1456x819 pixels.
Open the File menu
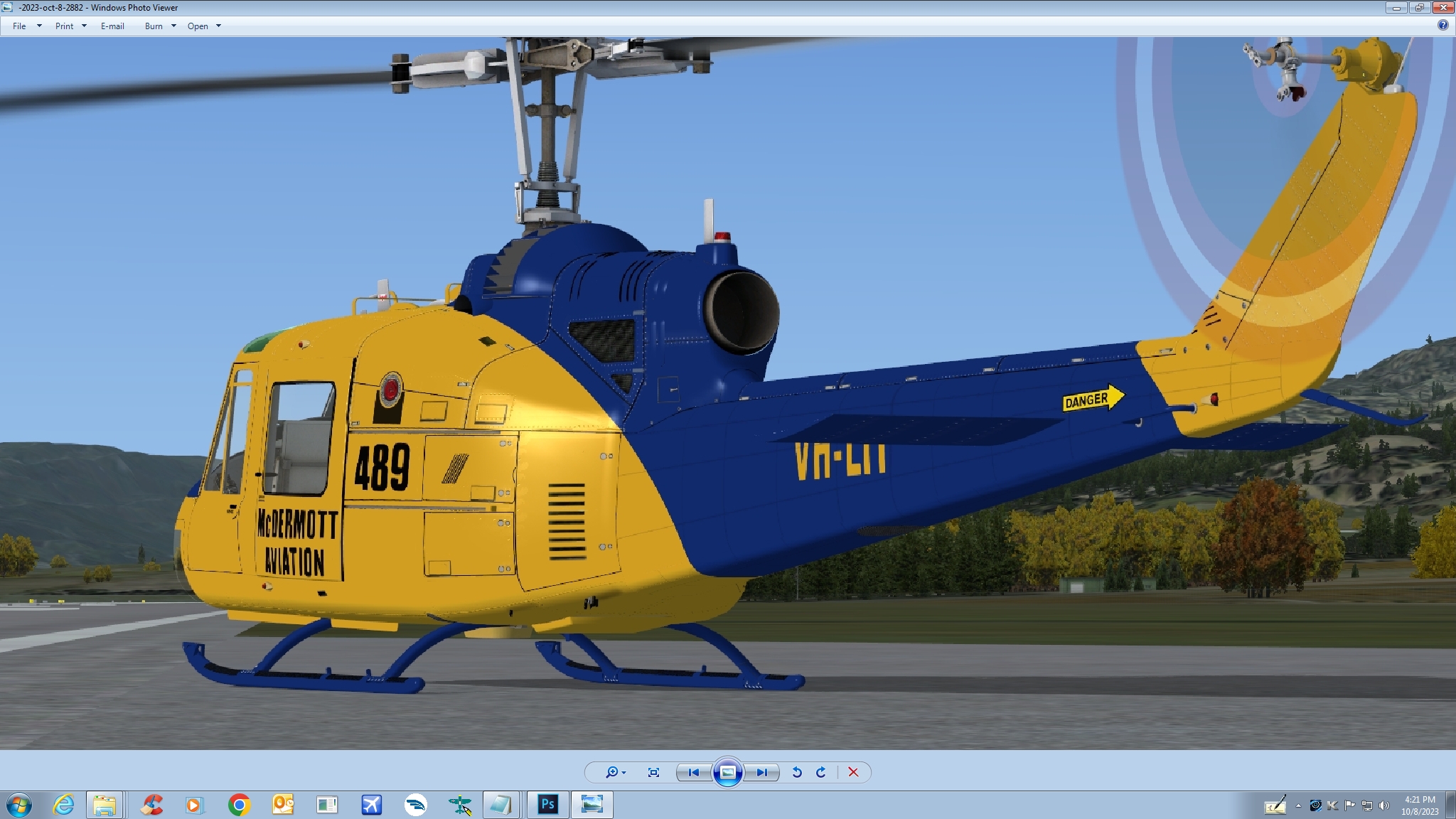19,26
